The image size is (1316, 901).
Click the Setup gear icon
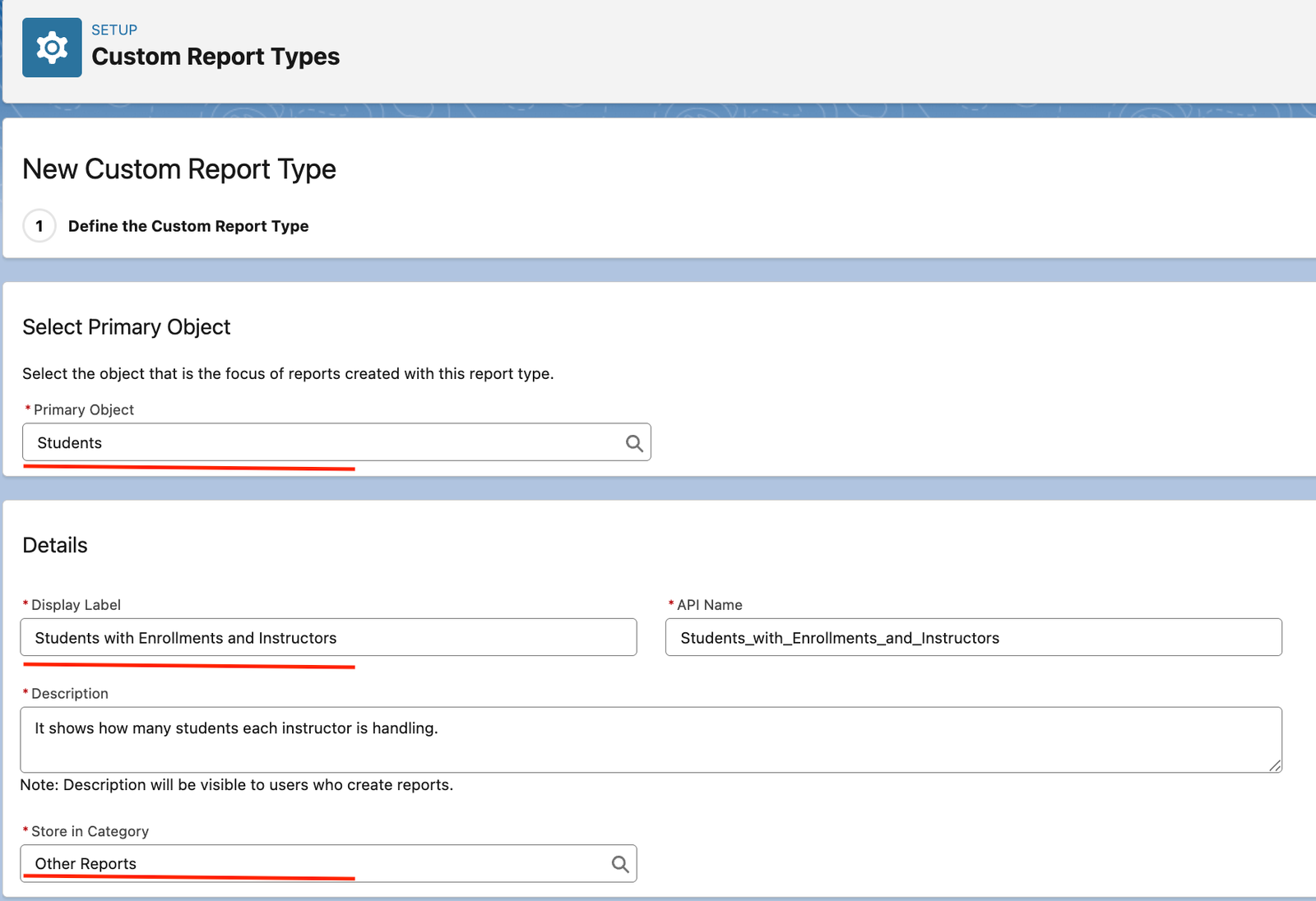52,48
